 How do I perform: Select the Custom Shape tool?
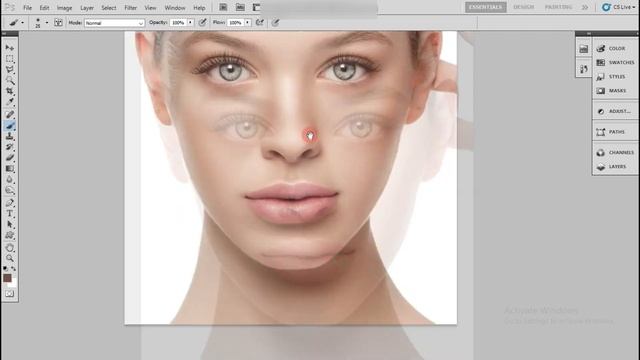point(10,236)
